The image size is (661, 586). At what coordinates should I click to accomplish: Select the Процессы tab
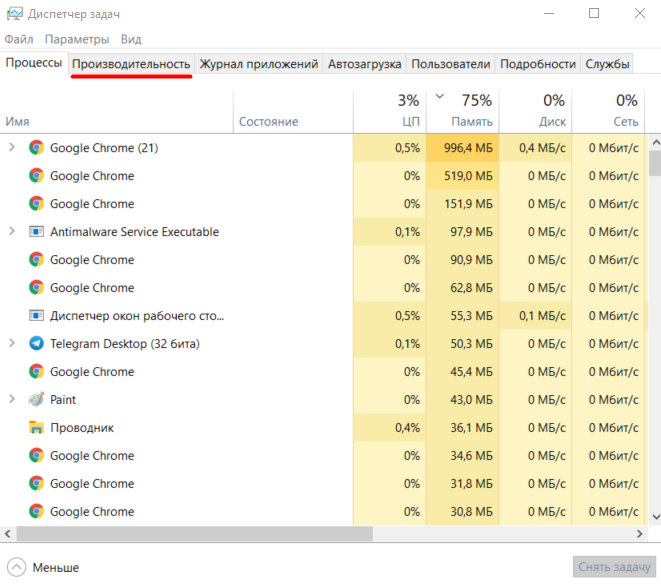pyautogui.click(x=34, y=63)
